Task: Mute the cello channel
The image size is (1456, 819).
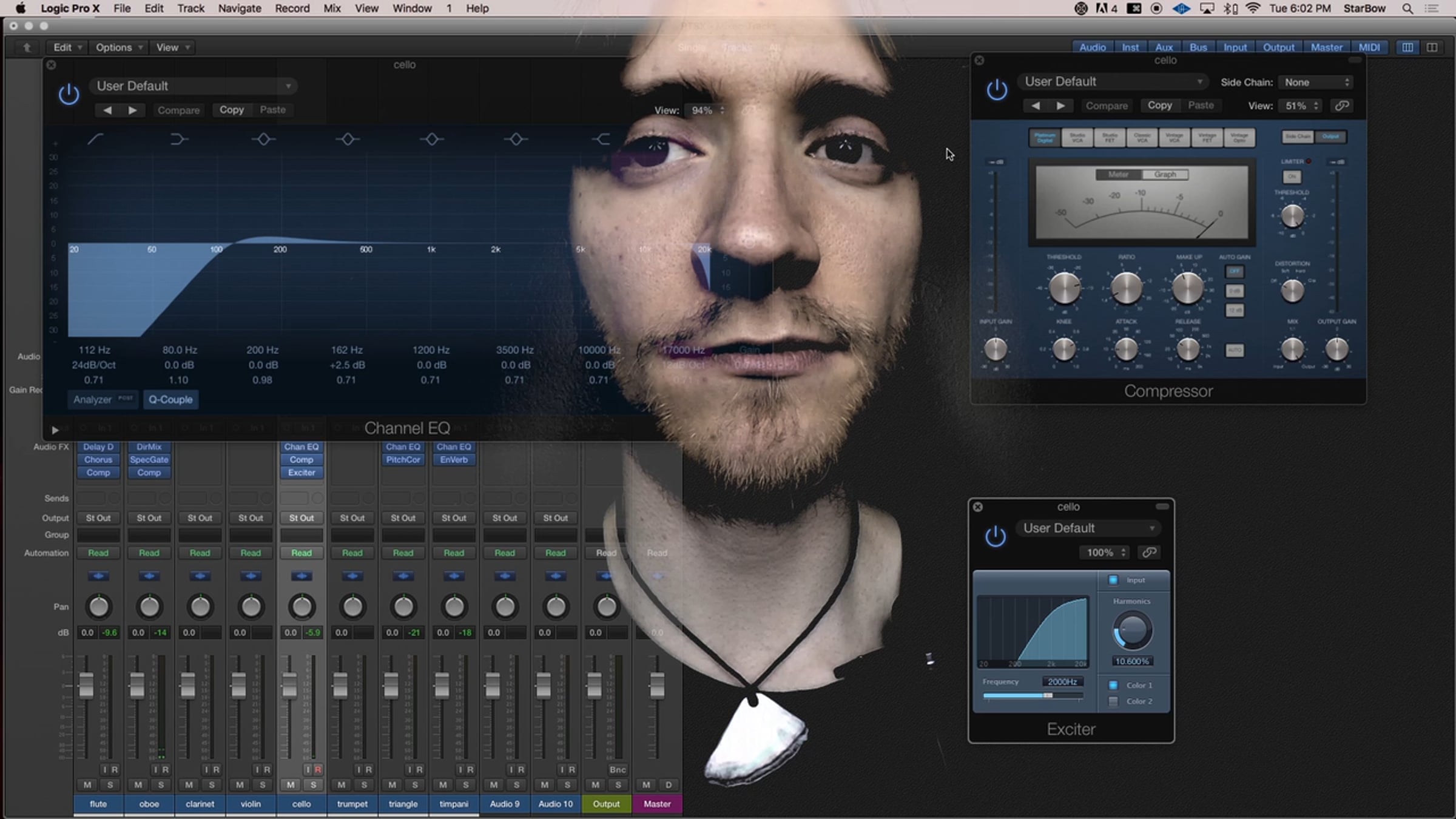Action: (291, 784)
